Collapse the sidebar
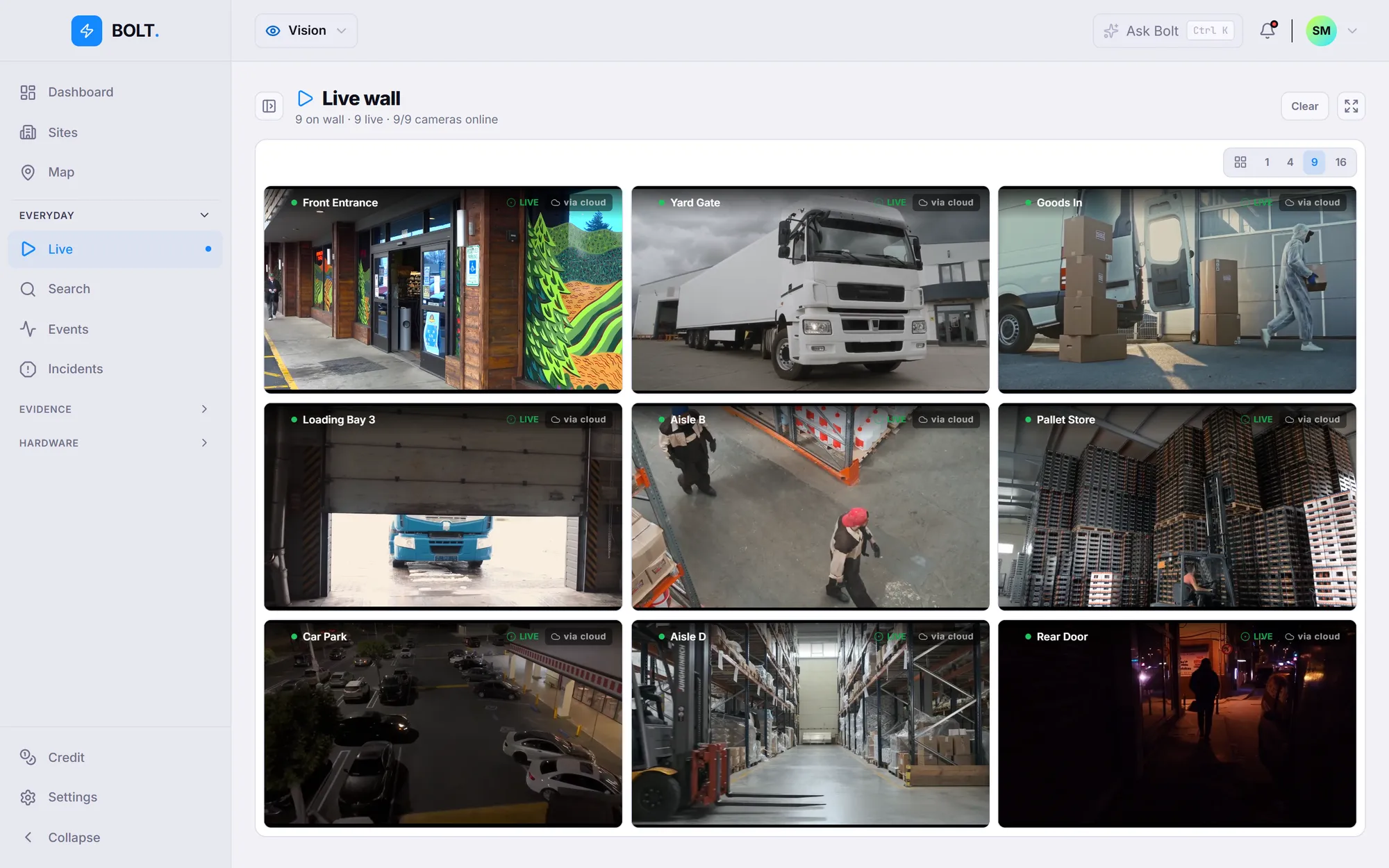The height and width of the screenshot is (868, 1389). coord(115,837)
